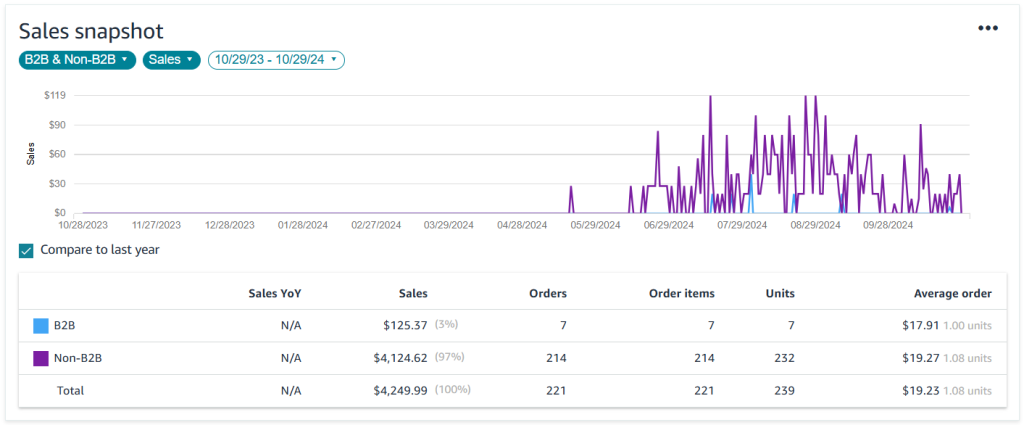
Task: Uncheck Compare to last year checkbox
Action: (26, 250)
